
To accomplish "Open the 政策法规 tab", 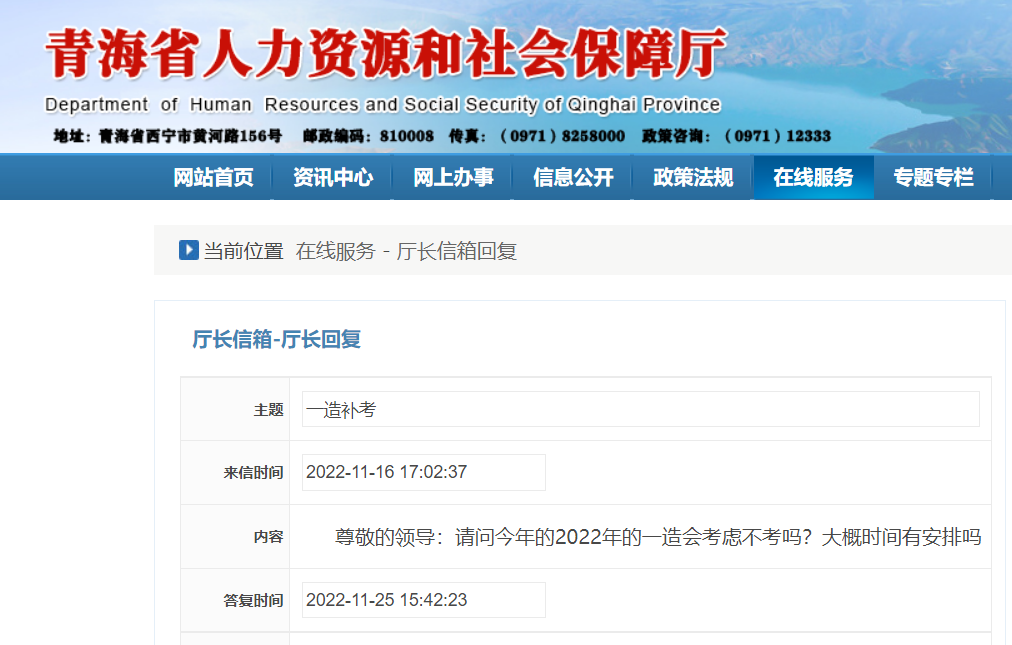I will [x=692, y=177].
